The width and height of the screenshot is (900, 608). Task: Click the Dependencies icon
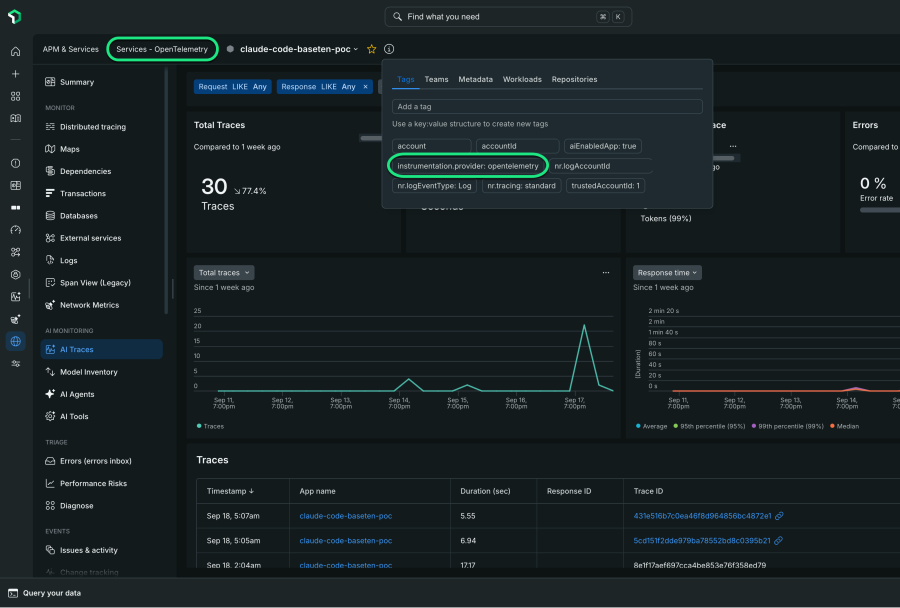click(x=50, y=171)
